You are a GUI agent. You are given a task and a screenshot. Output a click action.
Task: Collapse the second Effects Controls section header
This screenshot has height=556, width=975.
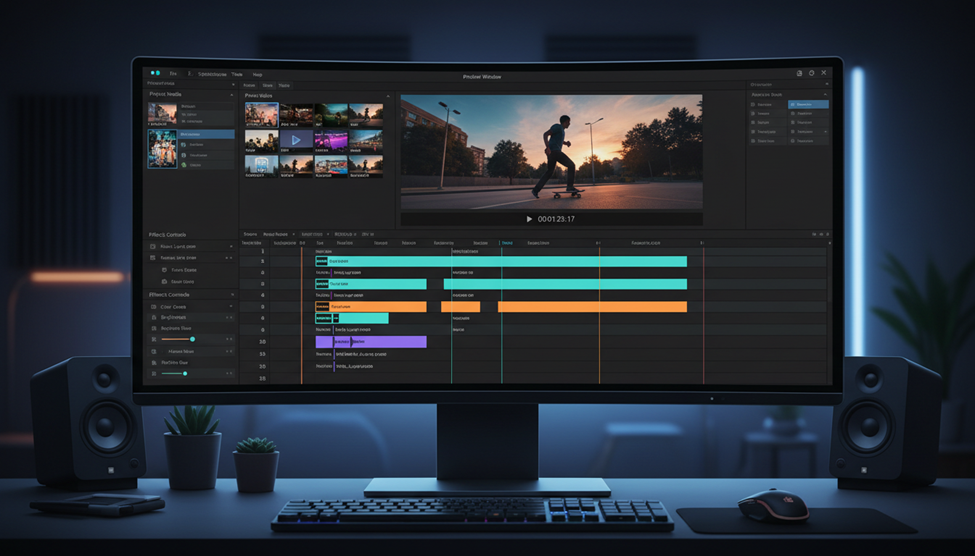pyautogui.click(x=233, y=294)
